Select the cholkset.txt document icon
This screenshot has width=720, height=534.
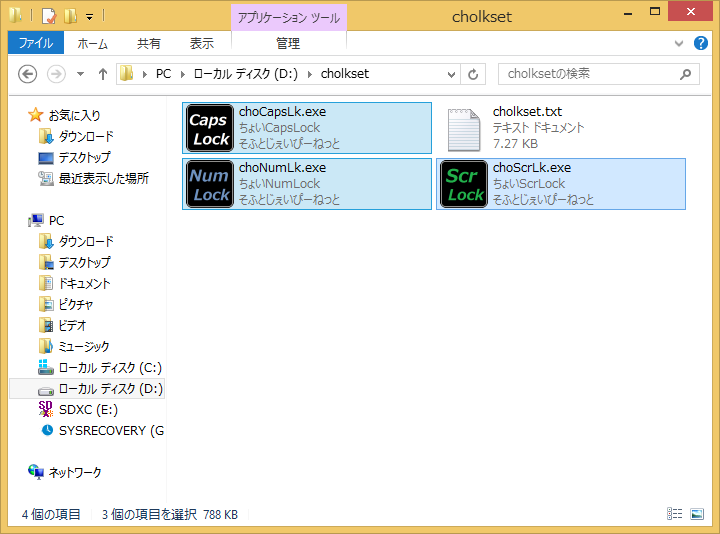(x=464, y=129)
